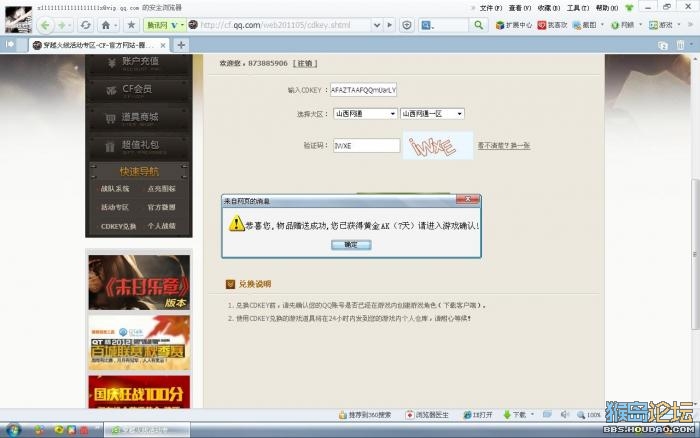Expand the 下载 dropdown arrow

(x=533, y=414)
